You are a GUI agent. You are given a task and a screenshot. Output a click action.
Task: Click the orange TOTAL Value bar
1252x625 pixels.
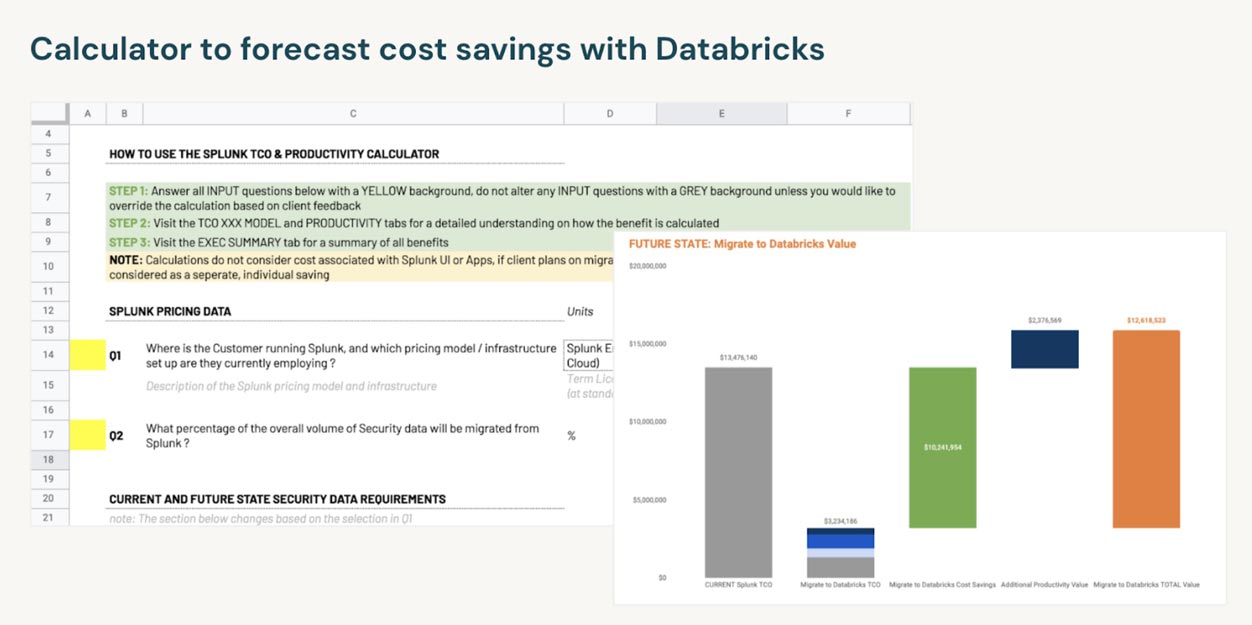pos(1146,429)
